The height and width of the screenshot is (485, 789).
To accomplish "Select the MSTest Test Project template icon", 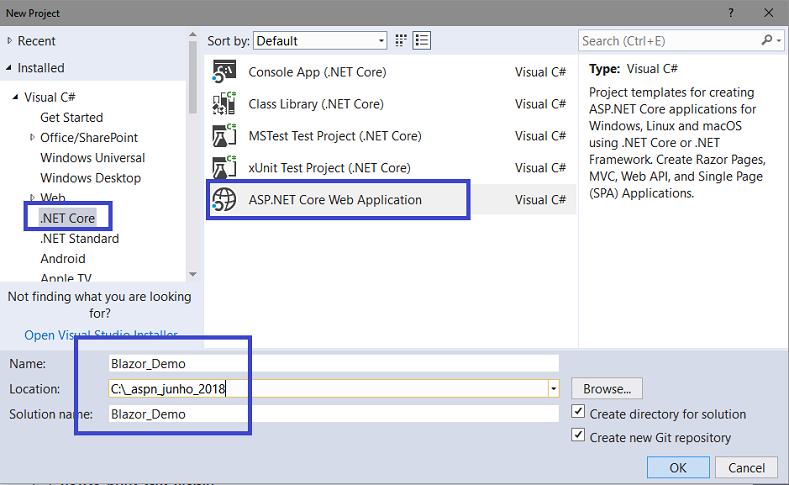I will tap(224, 135).
